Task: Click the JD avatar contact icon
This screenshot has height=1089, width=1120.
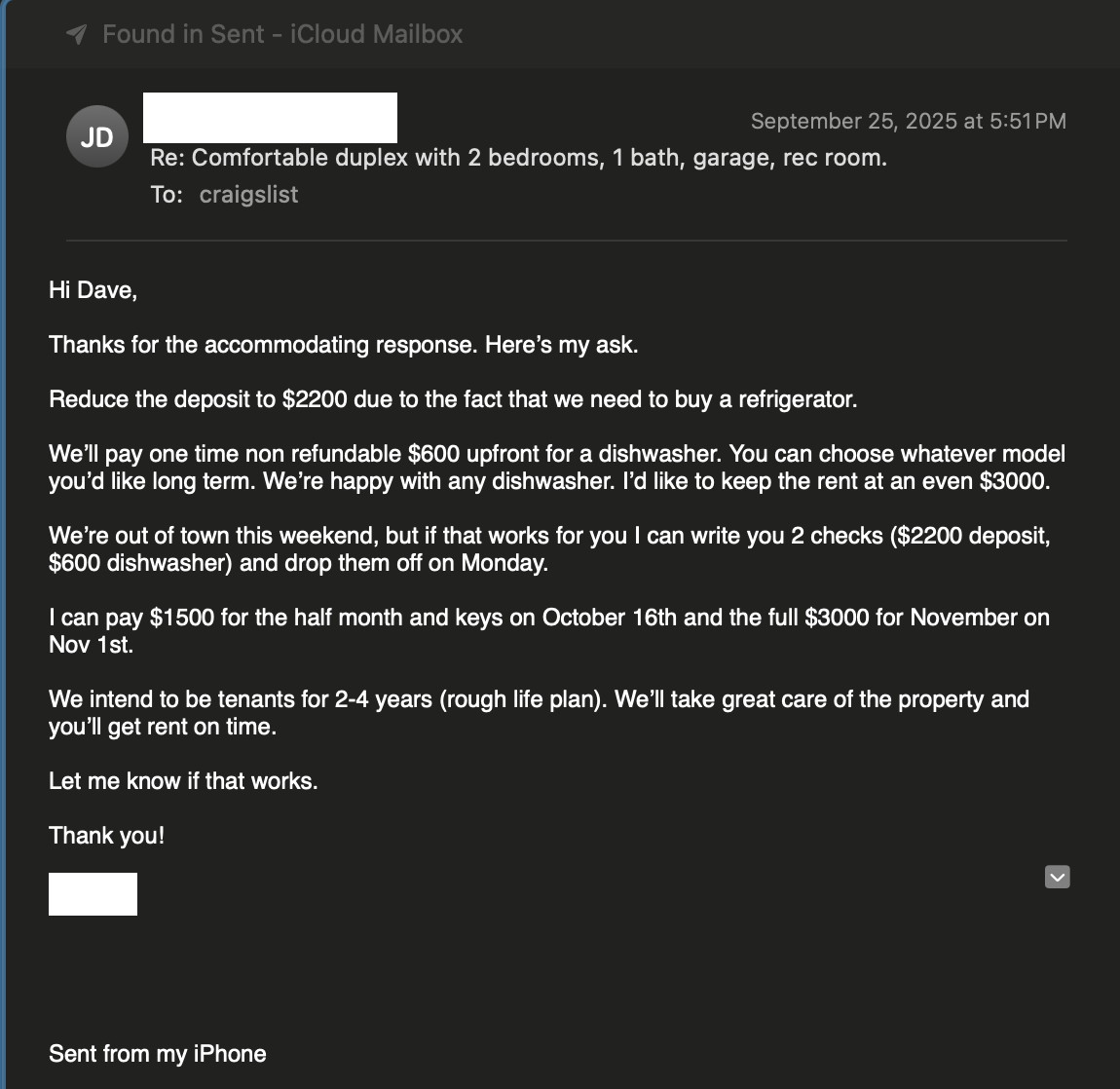Action: 96,135
